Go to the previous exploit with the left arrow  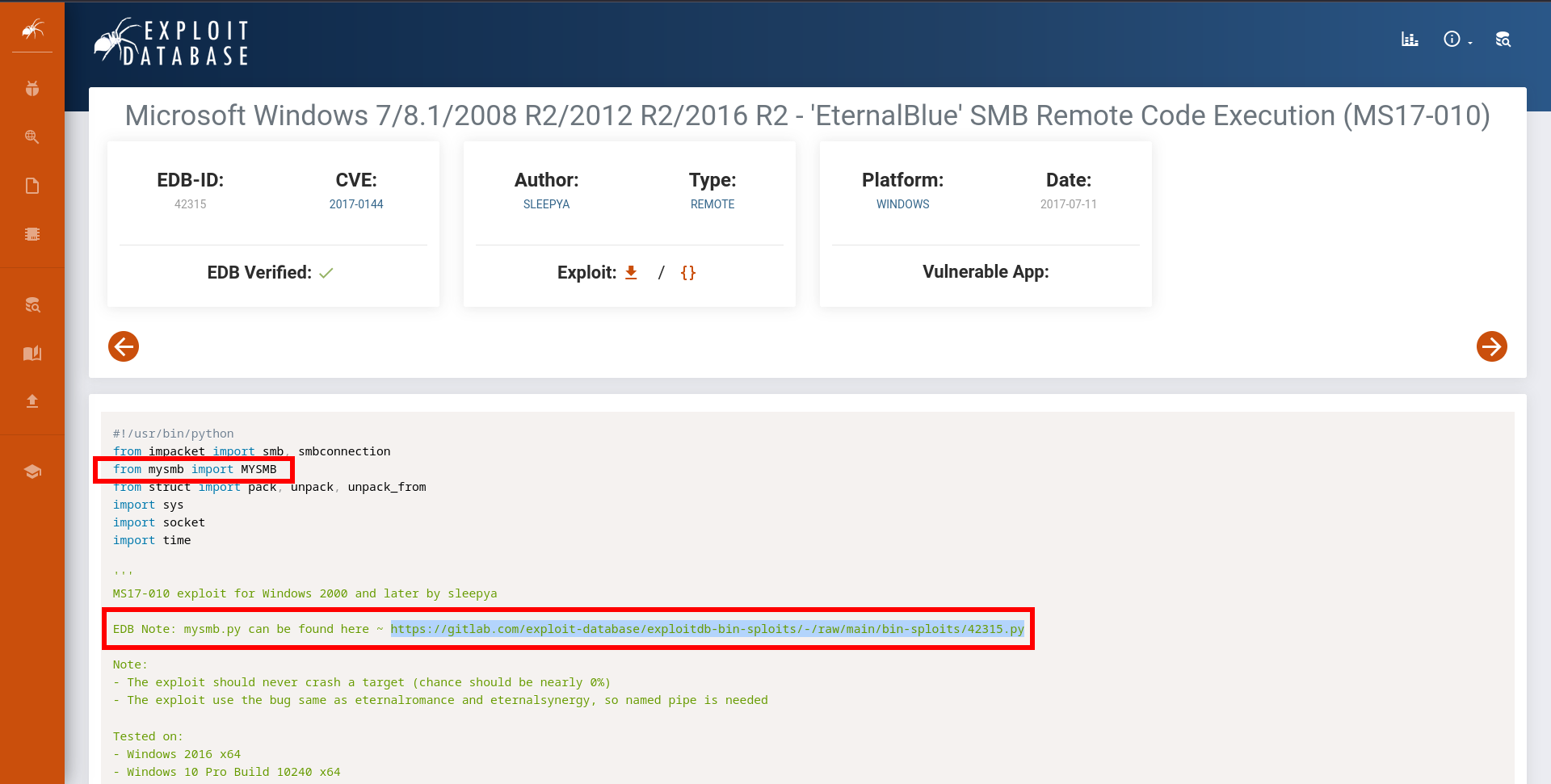point(124,346)
